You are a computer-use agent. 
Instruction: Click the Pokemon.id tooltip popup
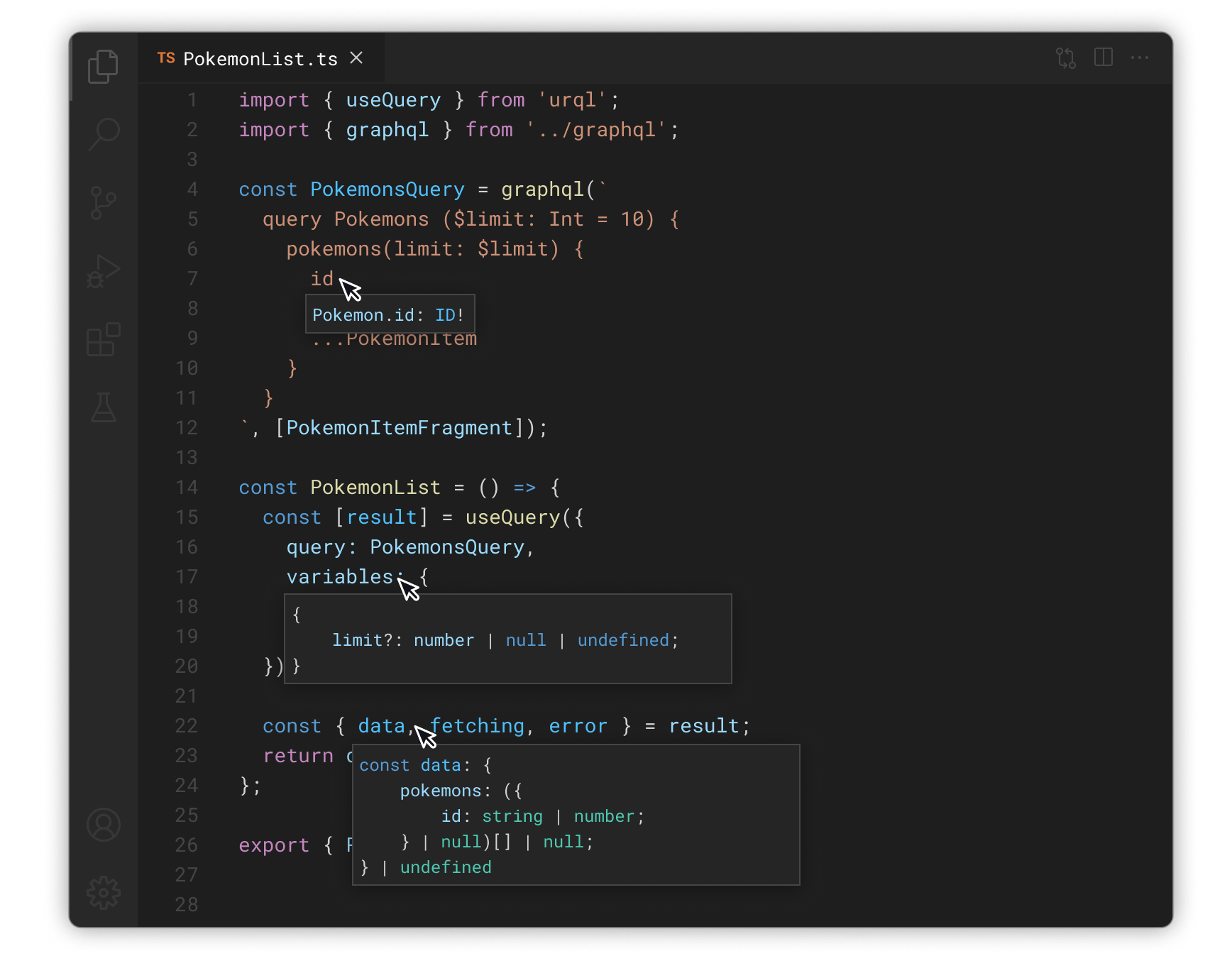pyautogui.click(x=389, y=314)
